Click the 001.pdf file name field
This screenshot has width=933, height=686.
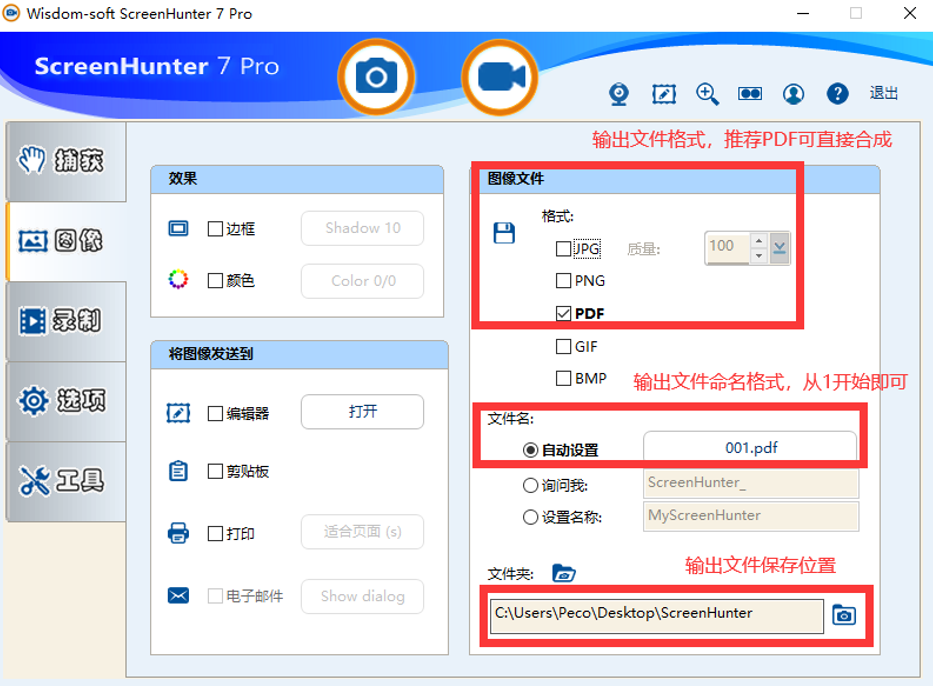750,447
